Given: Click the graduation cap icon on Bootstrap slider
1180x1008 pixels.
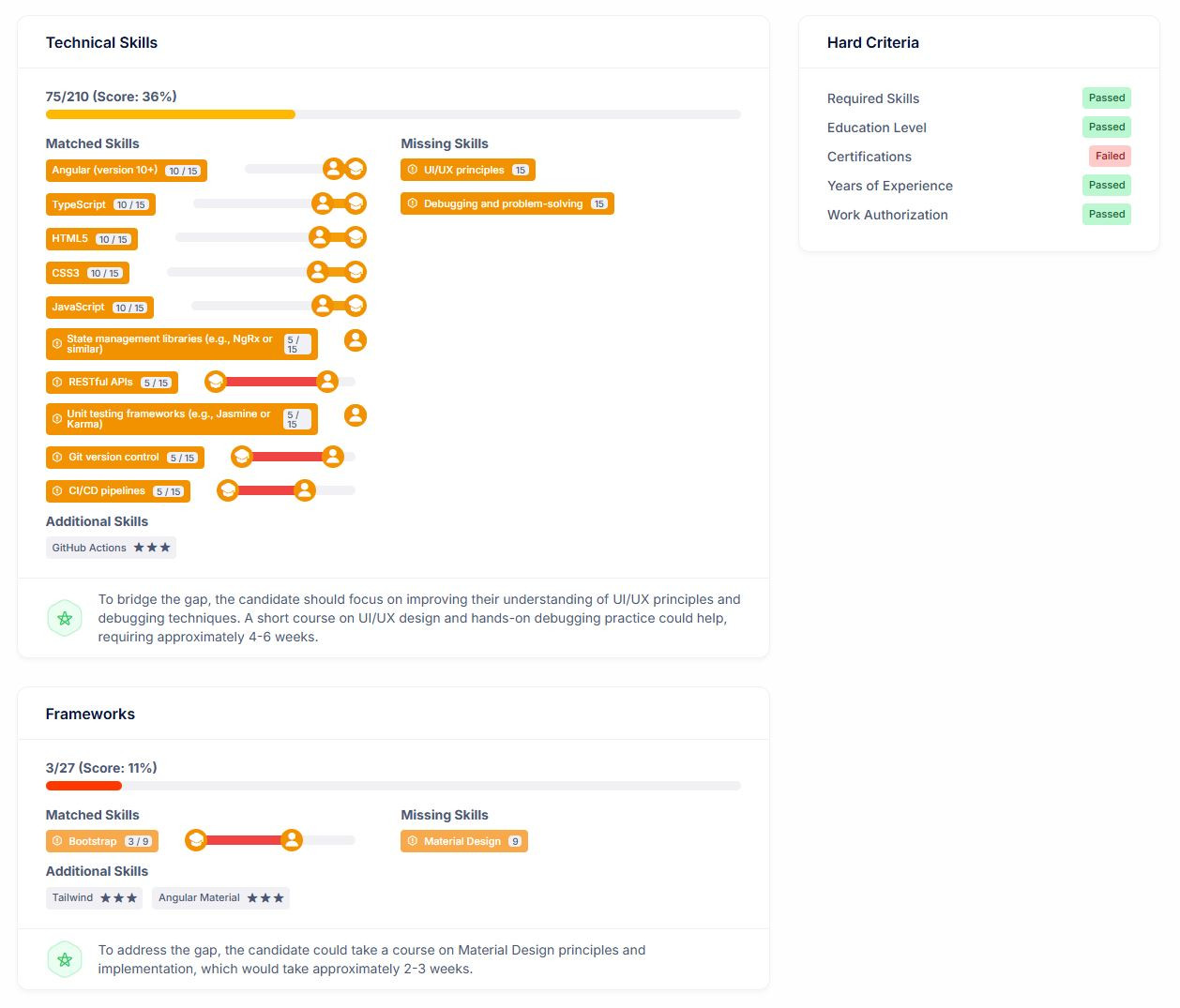Looking at the screenshot, I should pyautogui.click(x=196, y=840).
